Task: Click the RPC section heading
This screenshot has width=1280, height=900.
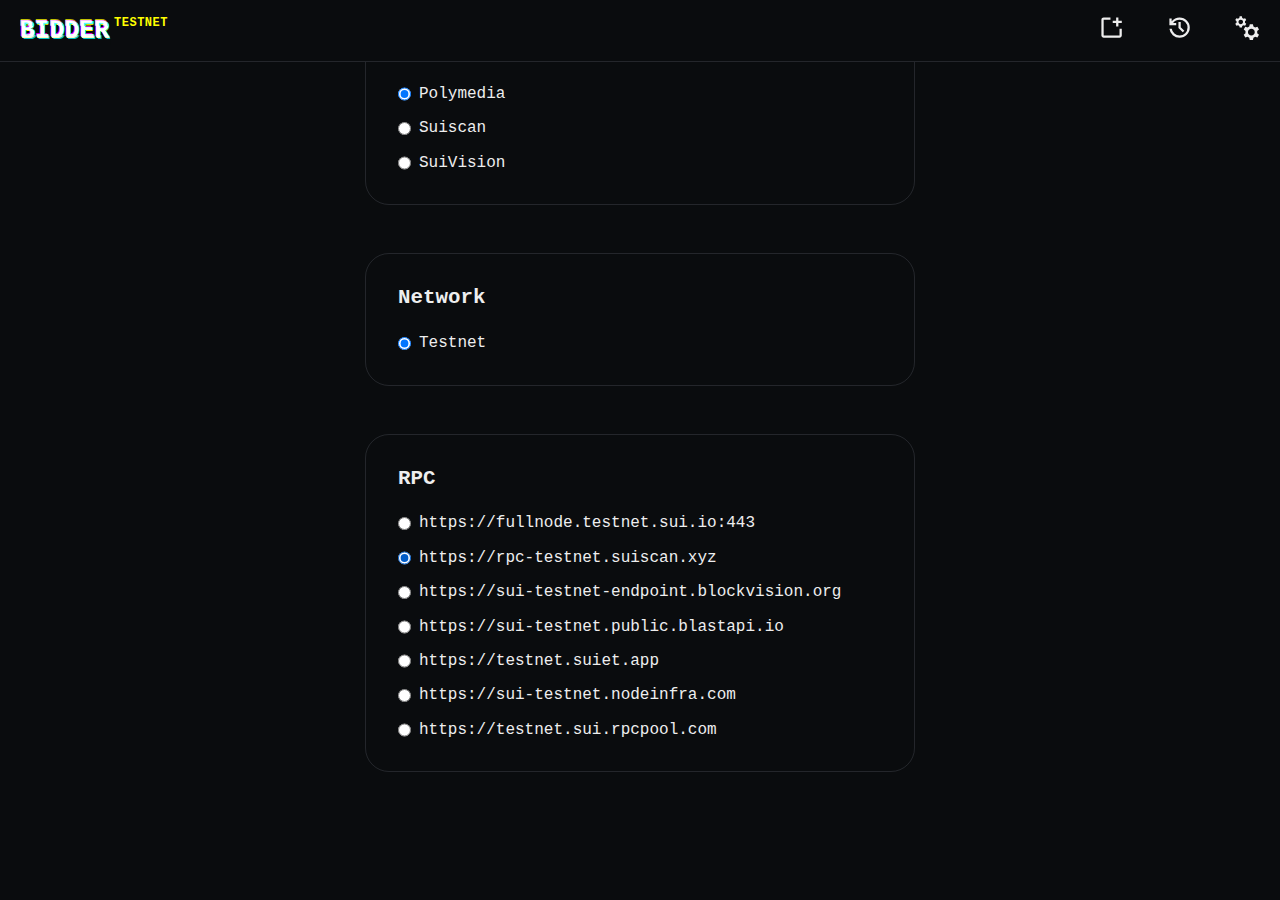Action: (416, 478)
